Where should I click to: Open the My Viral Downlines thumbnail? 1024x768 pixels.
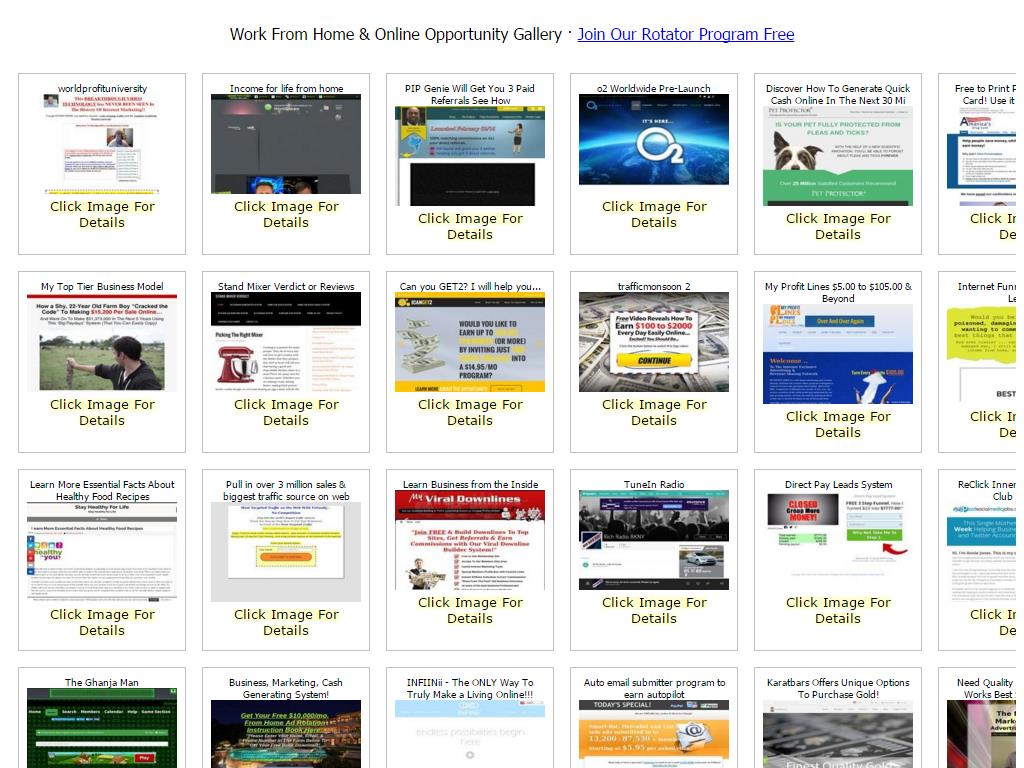(x=470, y=540)
